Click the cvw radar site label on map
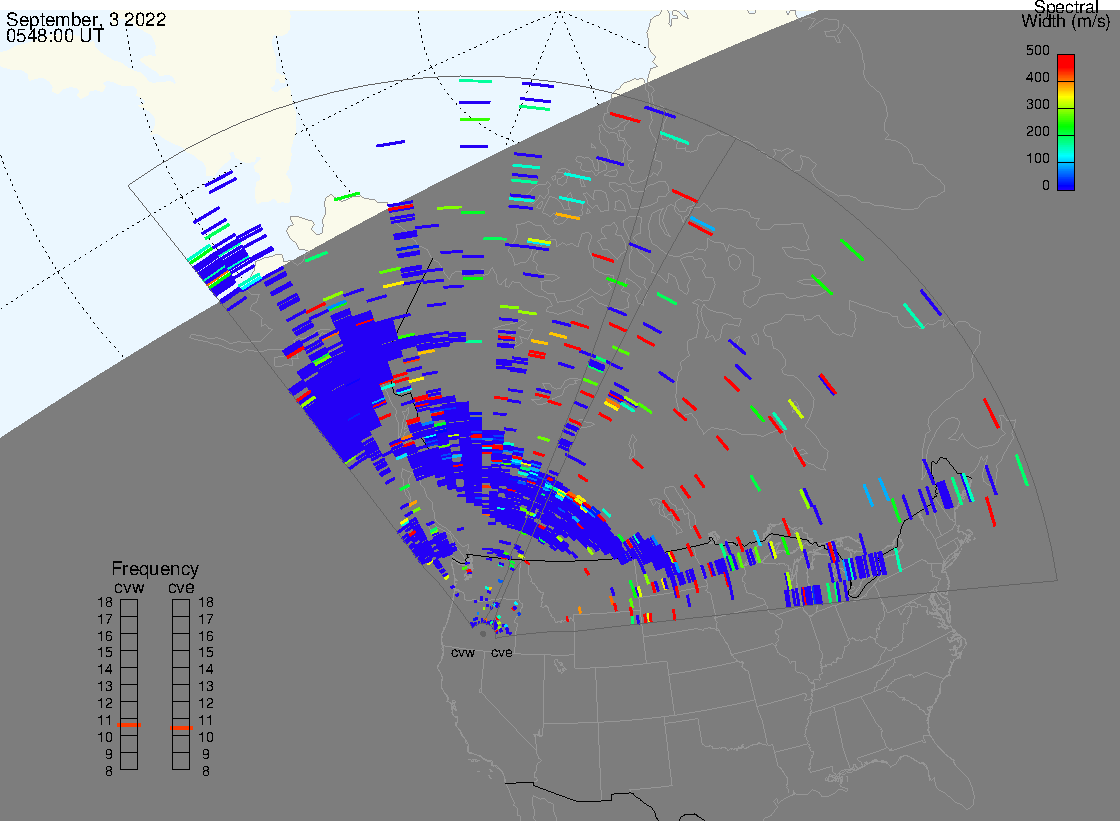 pyautogui.click(x=463, y=653)
